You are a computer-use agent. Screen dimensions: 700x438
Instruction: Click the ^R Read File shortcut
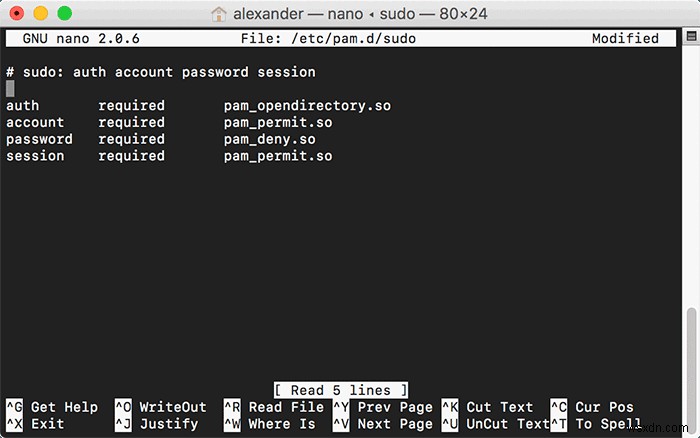(x=273, y=407)
